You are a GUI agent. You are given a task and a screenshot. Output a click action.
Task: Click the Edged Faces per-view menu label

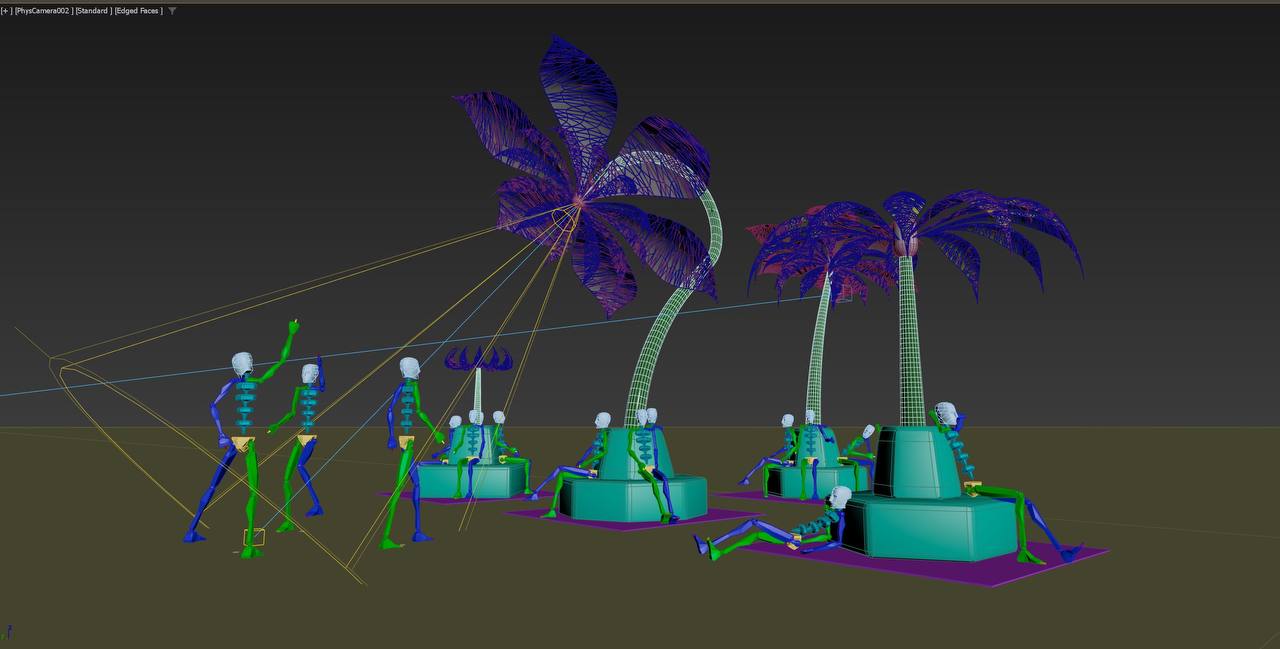[x=139, y=11]
